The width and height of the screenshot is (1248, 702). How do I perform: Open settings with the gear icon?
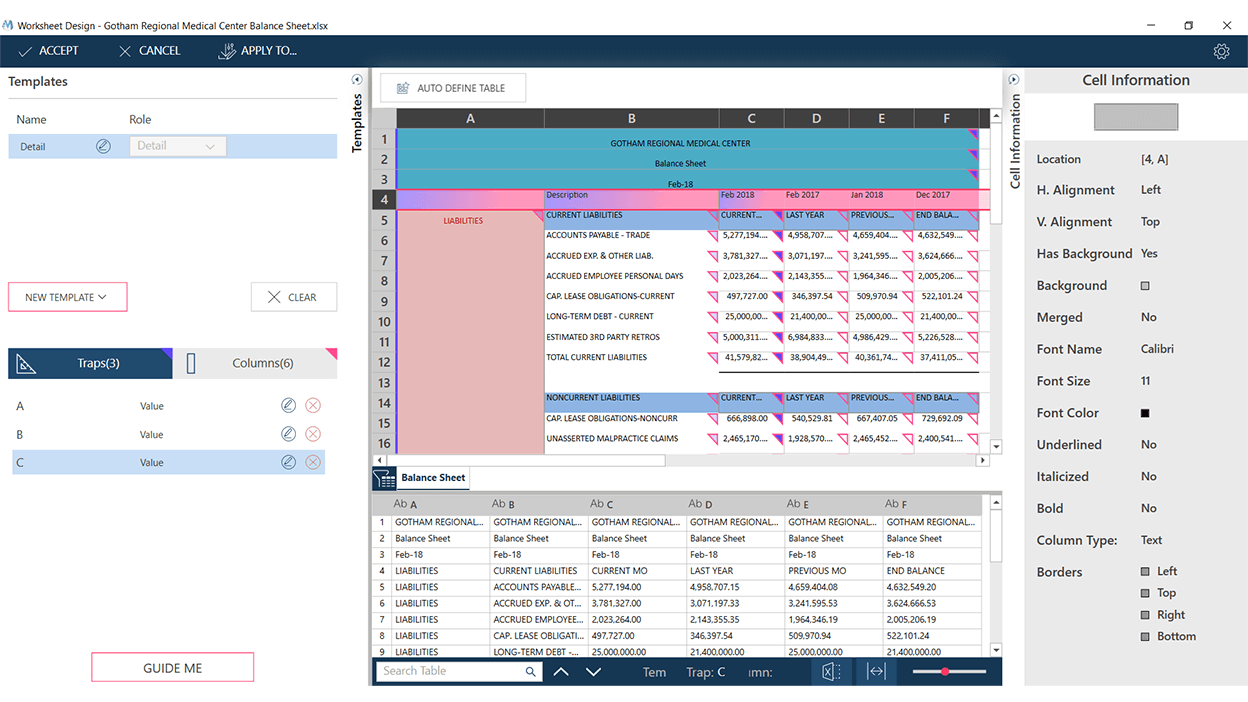[1221, 51]
